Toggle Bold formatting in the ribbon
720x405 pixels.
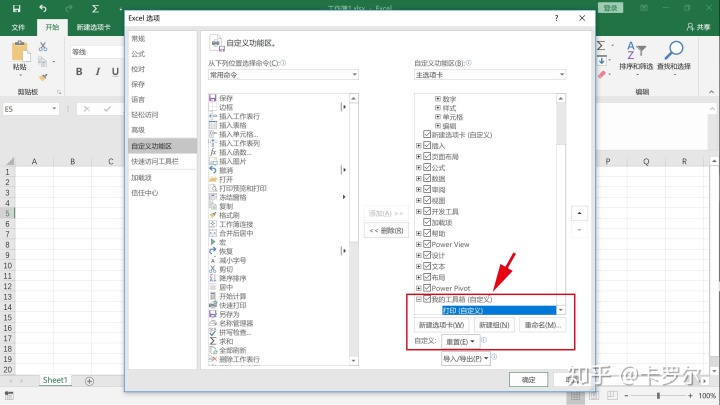click(x=79, y=72)
